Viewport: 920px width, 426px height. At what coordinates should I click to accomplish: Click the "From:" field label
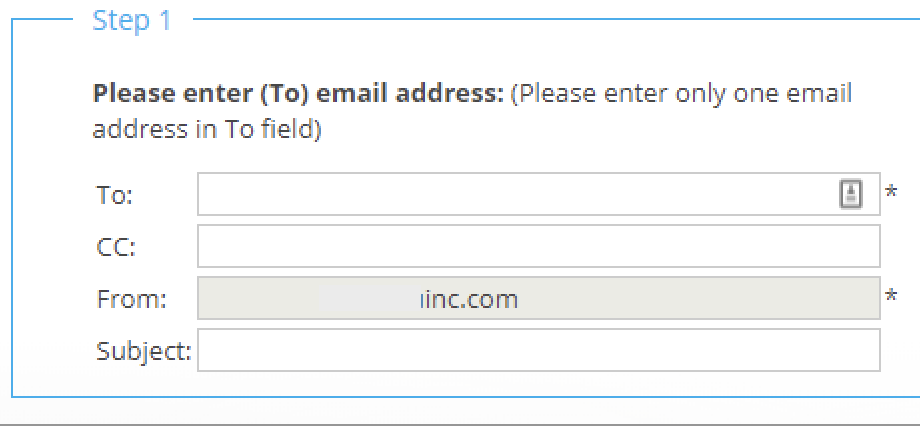pos(131,299)
